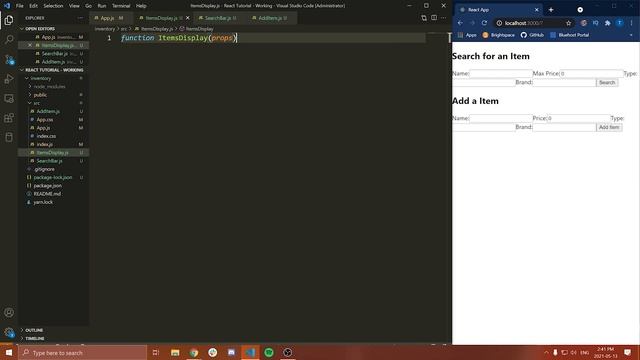Open yarn.lock in the file tree

43,202
